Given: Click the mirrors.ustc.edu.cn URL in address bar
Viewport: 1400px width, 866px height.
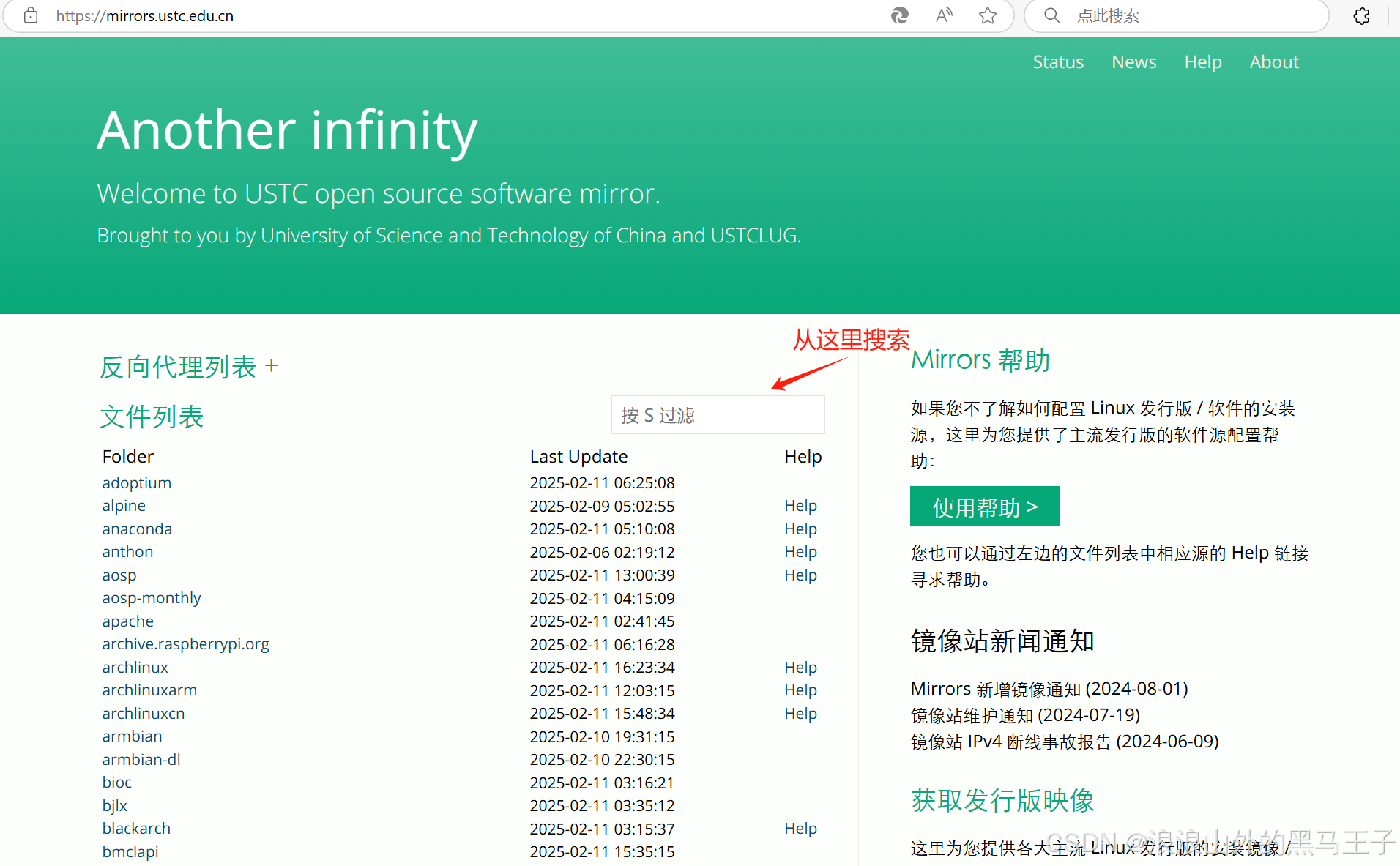Looking at the screenshot, I should (145, 15).
